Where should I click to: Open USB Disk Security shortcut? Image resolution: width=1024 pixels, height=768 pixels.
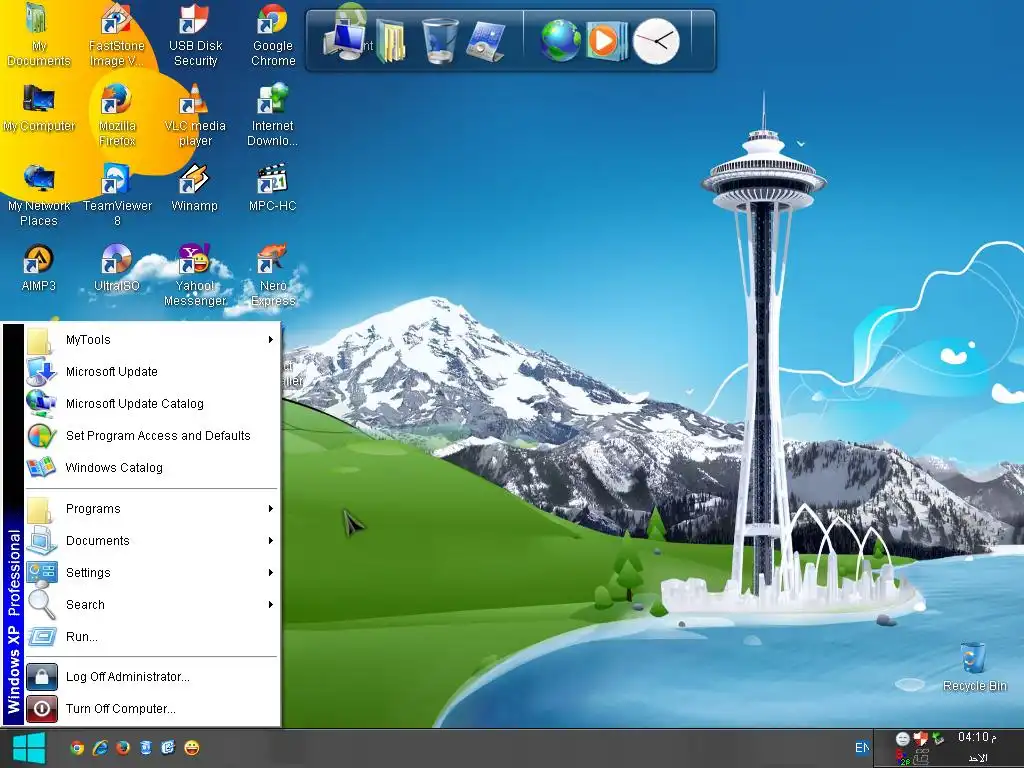pos(195,36)
